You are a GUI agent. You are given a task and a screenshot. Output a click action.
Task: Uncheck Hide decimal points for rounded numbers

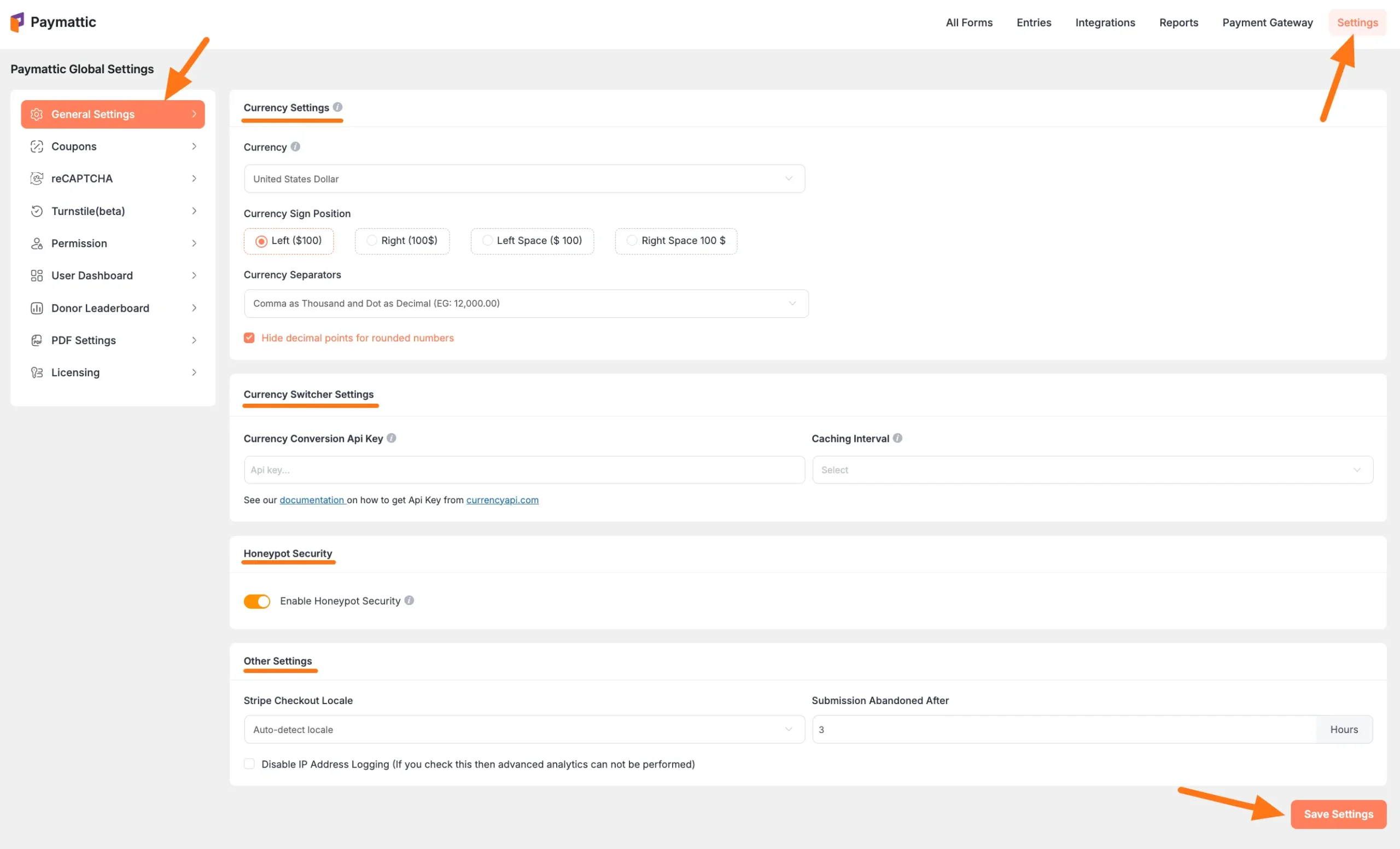click(x=249, y=338)
